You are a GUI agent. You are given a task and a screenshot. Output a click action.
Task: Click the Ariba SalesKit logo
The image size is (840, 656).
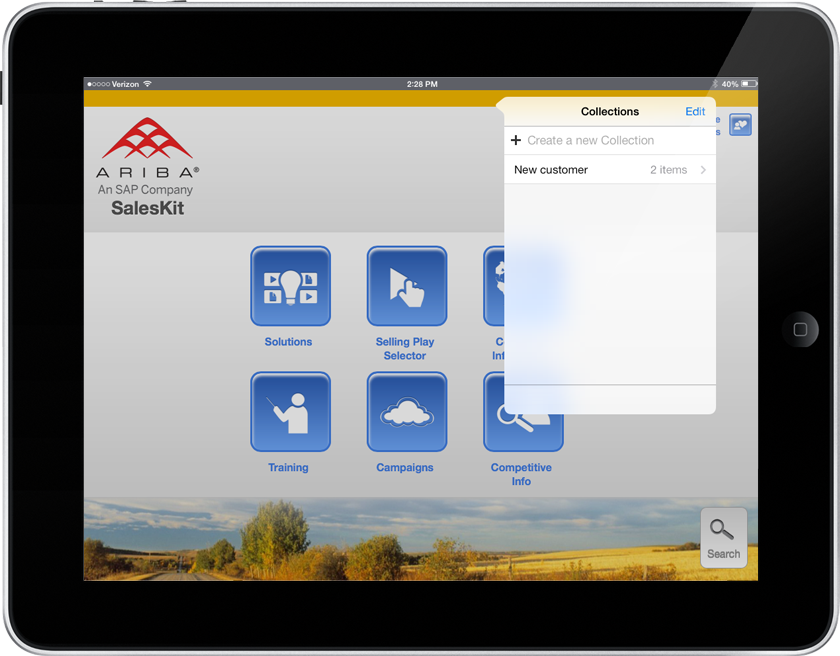[147, 167]
